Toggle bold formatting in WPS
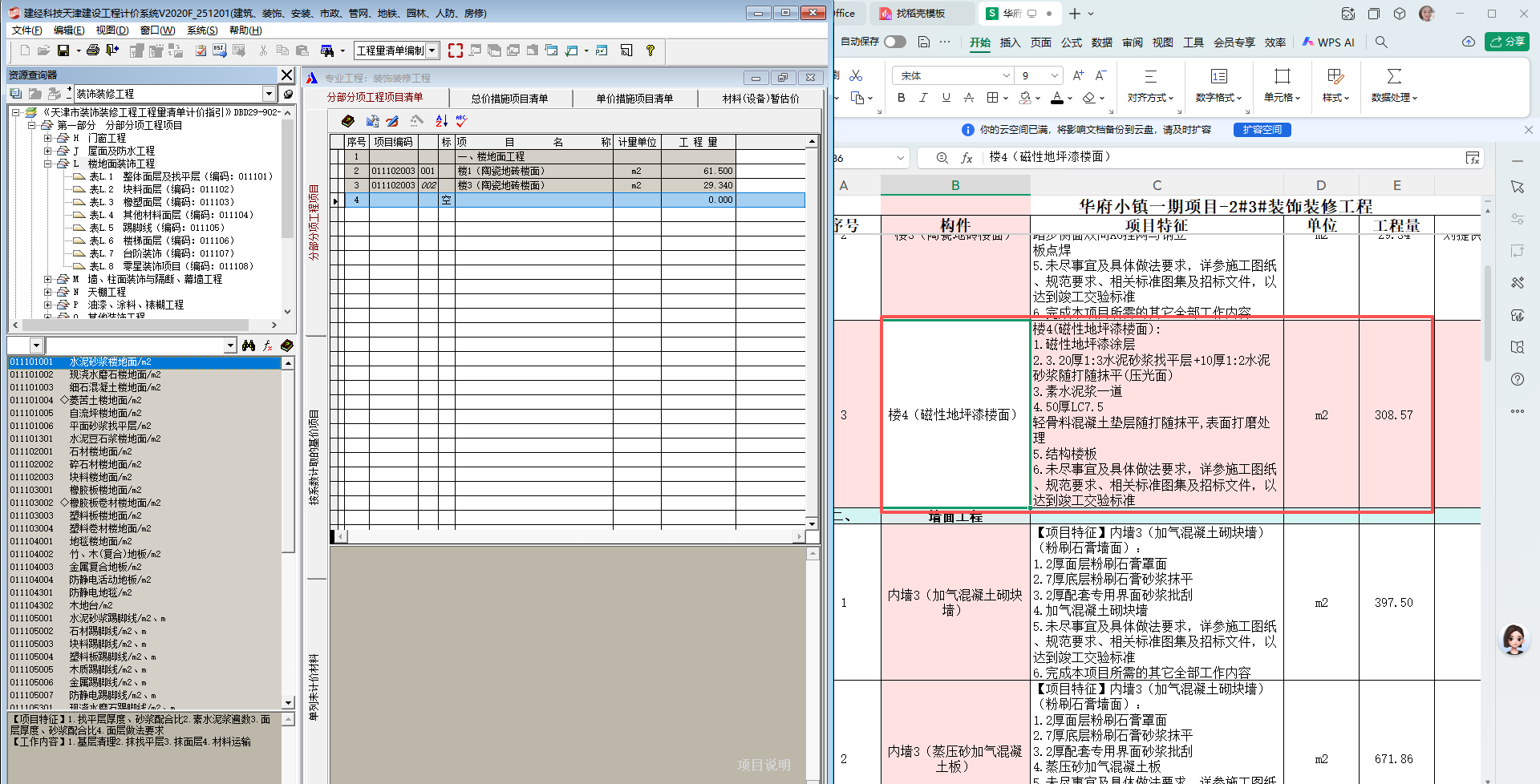1540x784 pixels. (x=901, y=98)
